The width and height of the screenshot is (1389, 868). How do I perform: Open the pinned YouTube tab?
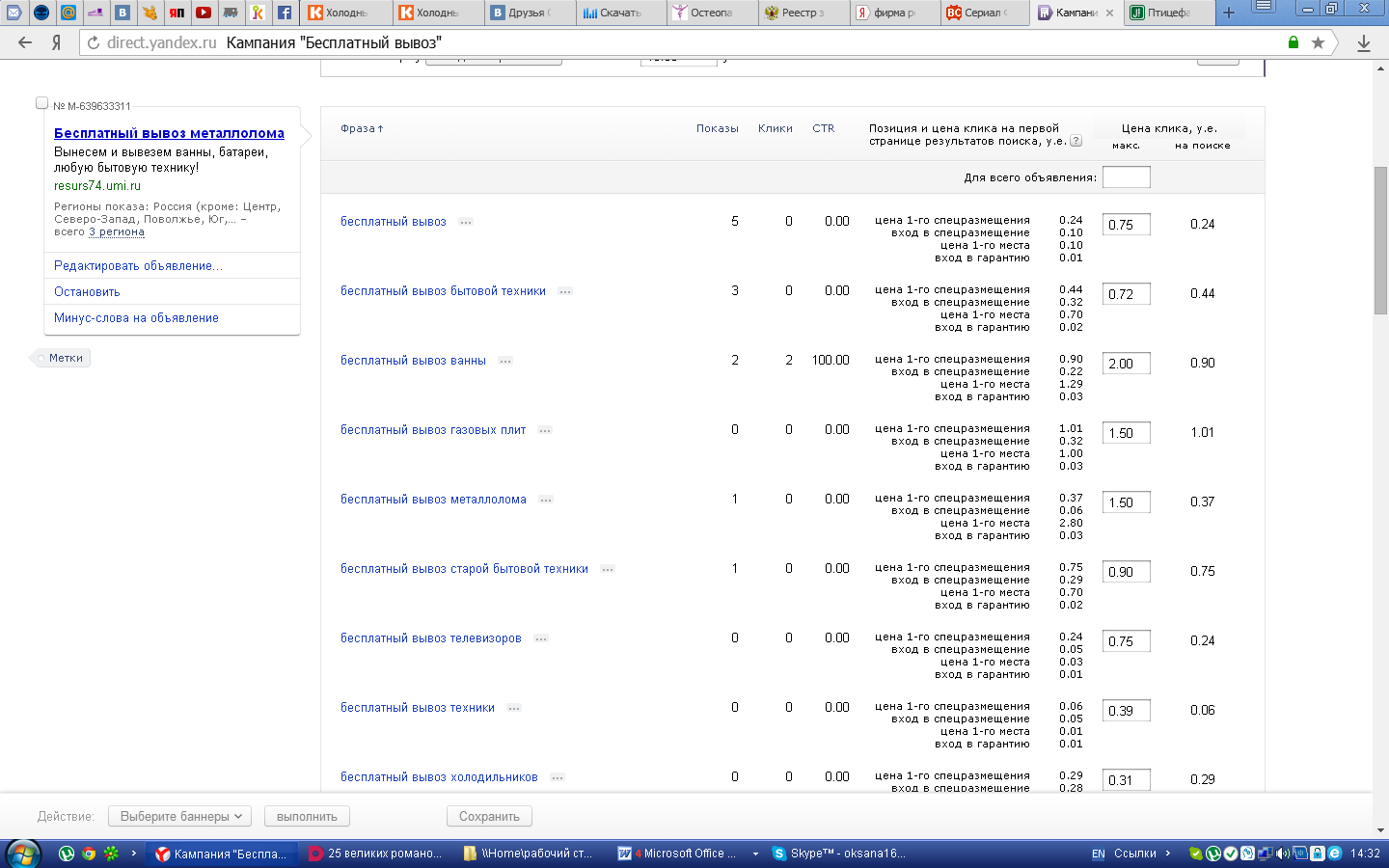click(204, 13)
